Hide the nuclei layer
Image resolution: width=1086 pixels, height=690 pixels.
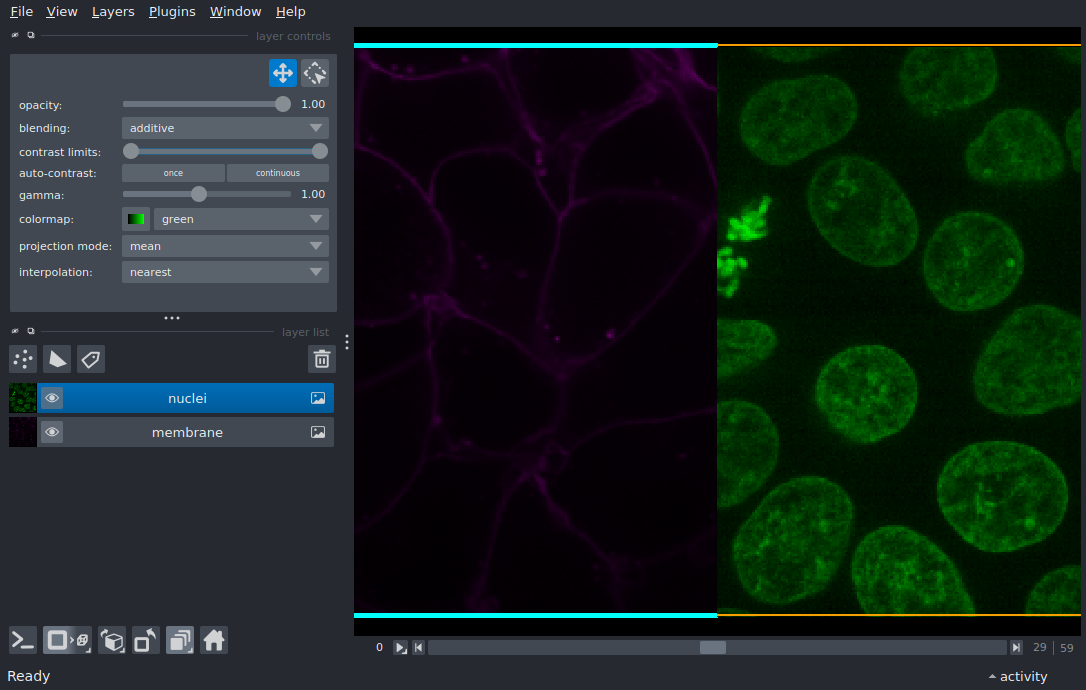pos(52,398)
